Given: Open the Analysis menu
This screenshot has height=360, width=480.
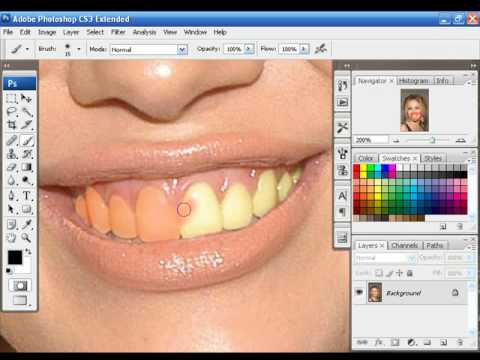Looking at the screenshot, I should [x=144, y=32].
